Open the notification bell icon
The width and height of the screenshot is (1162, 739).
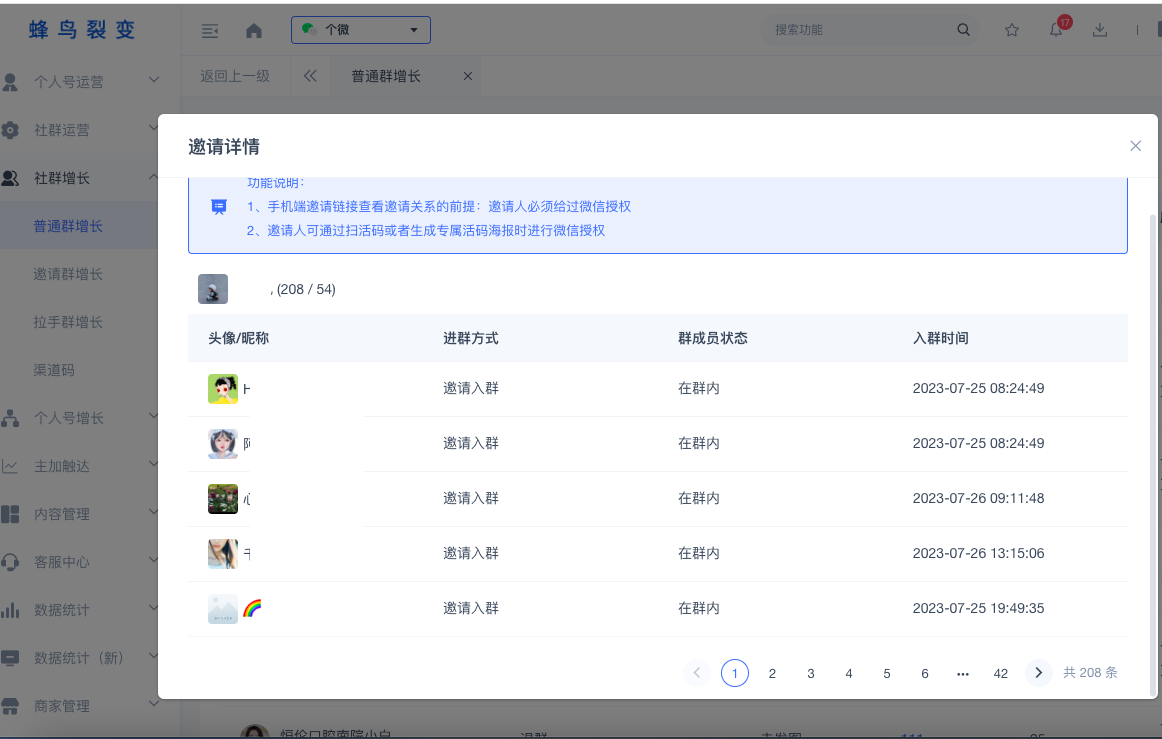pos(1056,30)
